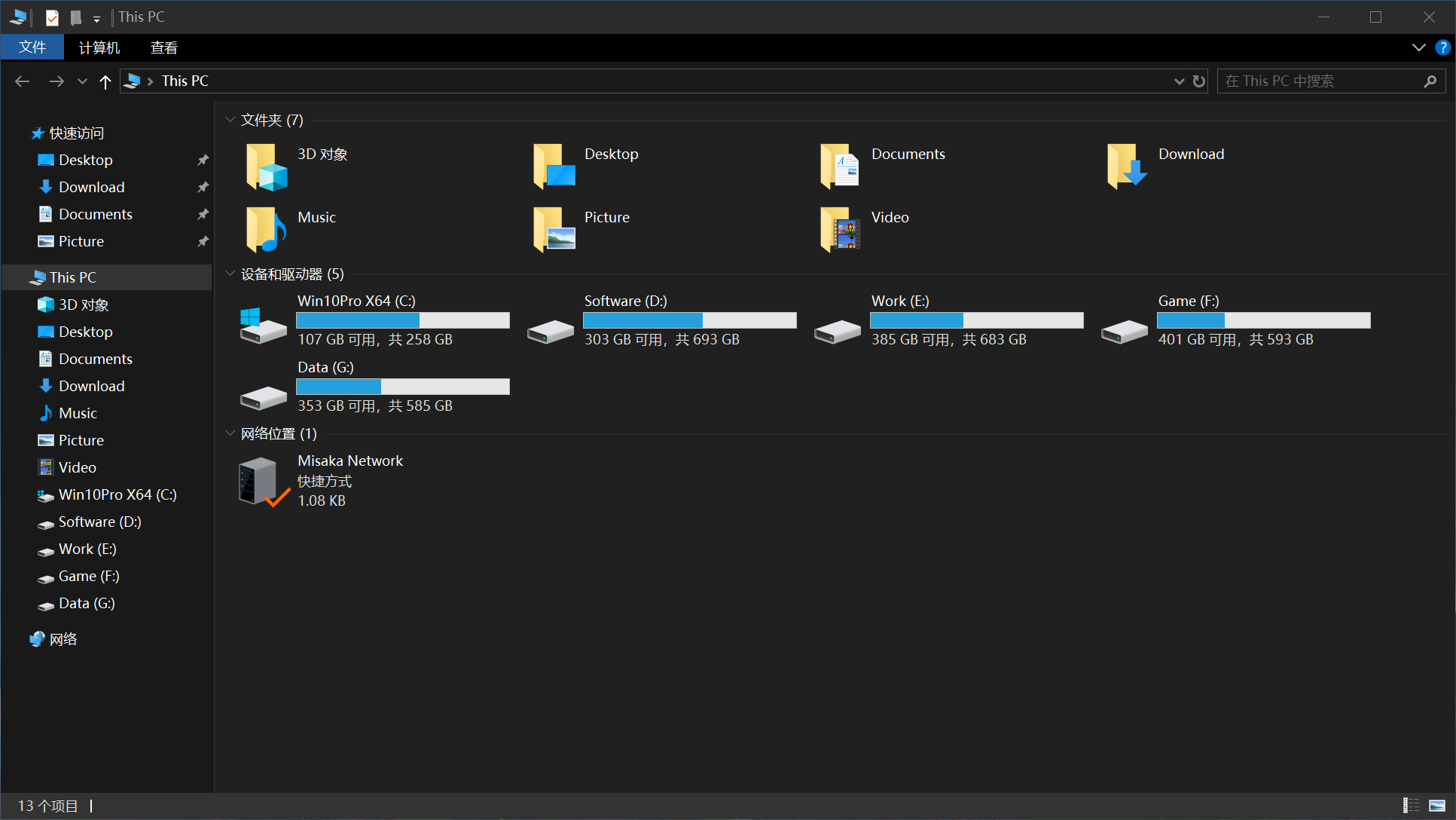Open the 查看 ribbon tab
The image size is (1456, 820).
click(163, 47)
